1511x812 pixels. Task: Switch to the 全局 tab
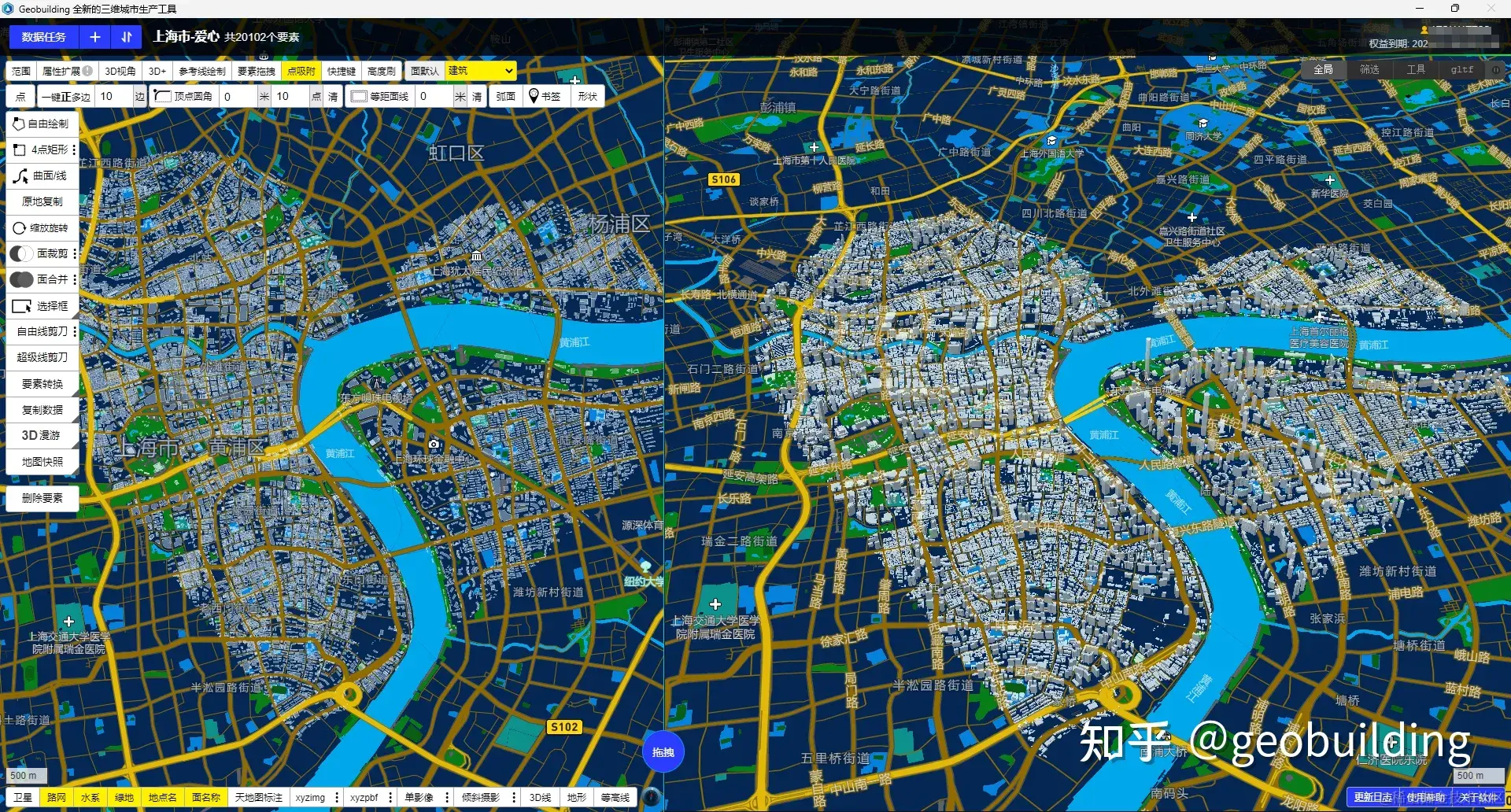[1323, 69]
